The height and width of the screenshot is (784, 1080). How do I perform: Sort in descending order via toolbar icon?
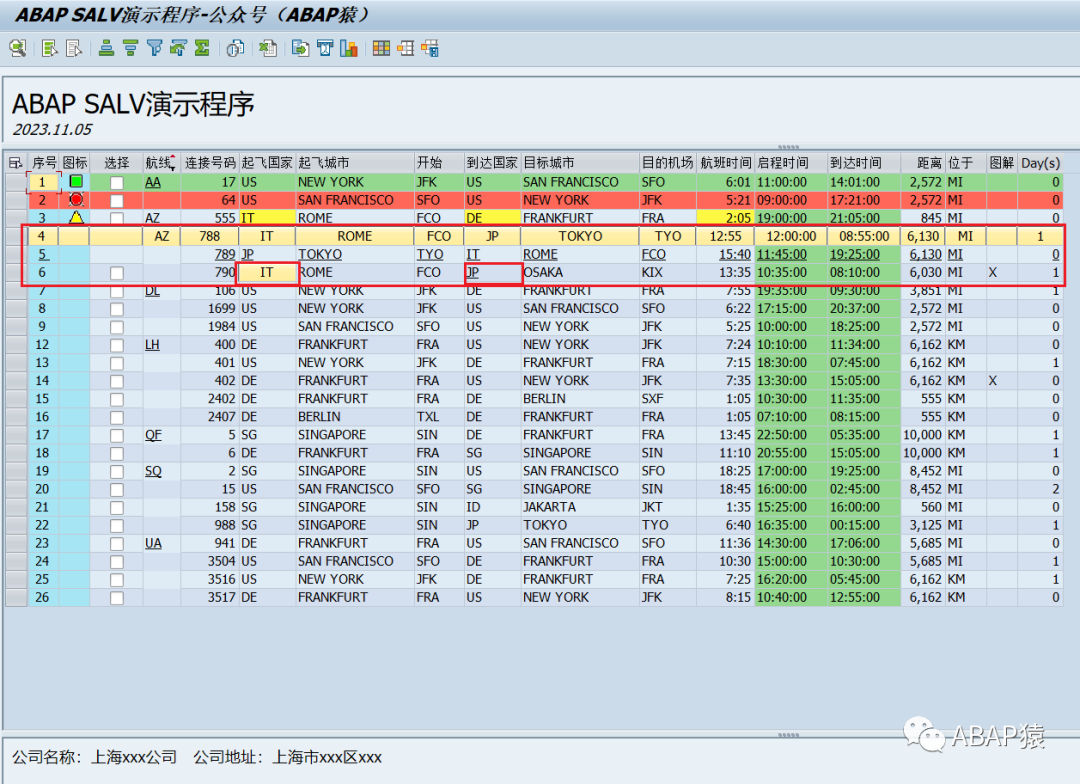click(x=130, y=48)
